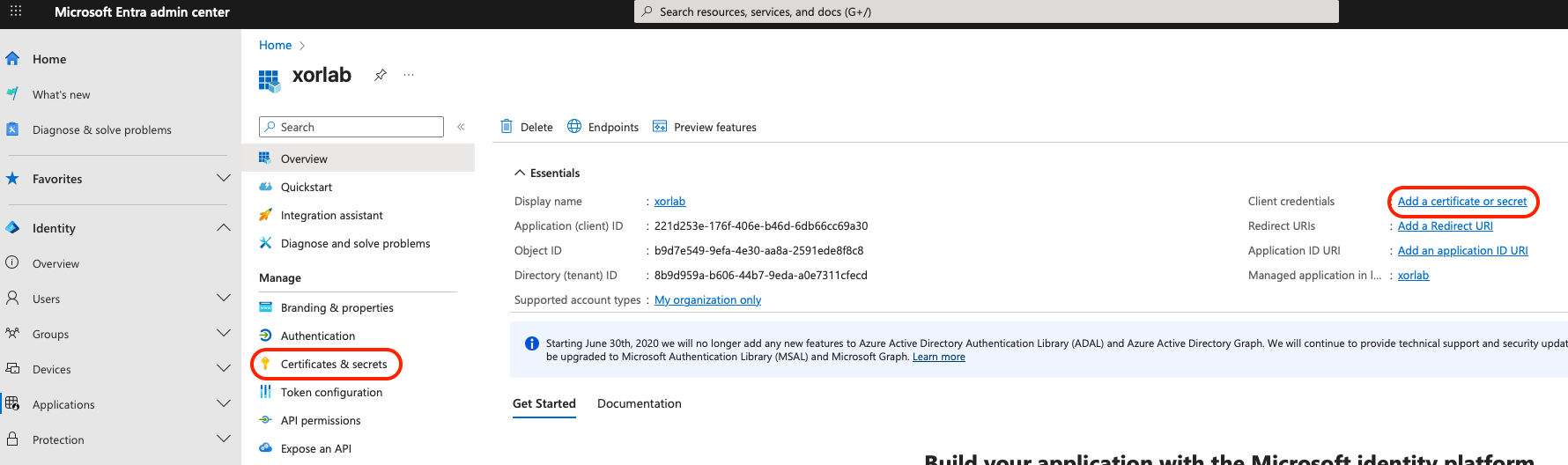
Task: Click the Users person icon
Action: pos(12,298)
